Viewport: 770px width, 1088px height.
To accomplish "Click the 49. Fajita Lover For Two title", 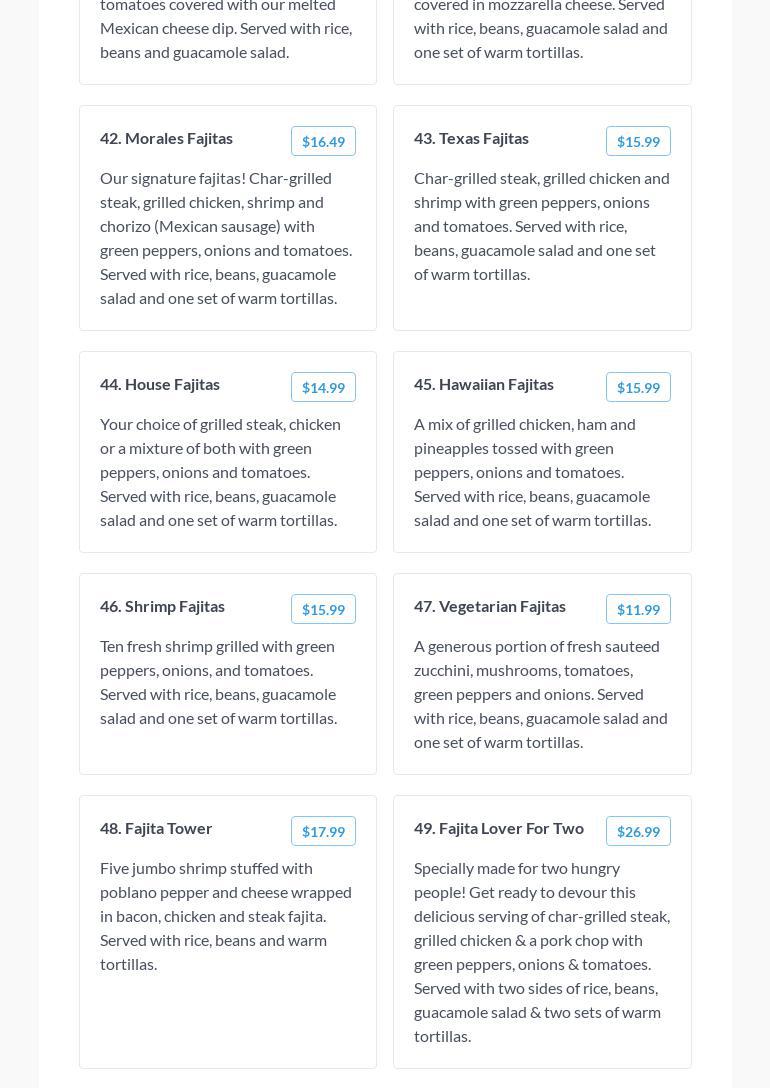I will 499,828.
